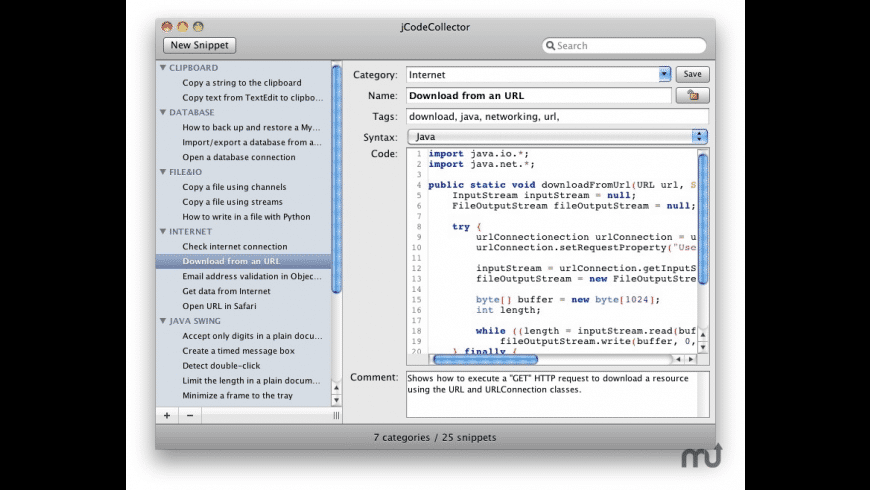Click the magnifier icon in the search box
870x490 pixels.
[551, 46]
